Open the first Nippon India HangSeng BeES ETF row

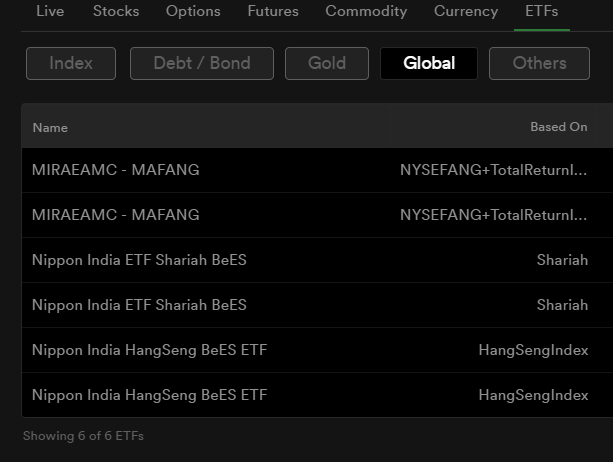tap(317, 350)
